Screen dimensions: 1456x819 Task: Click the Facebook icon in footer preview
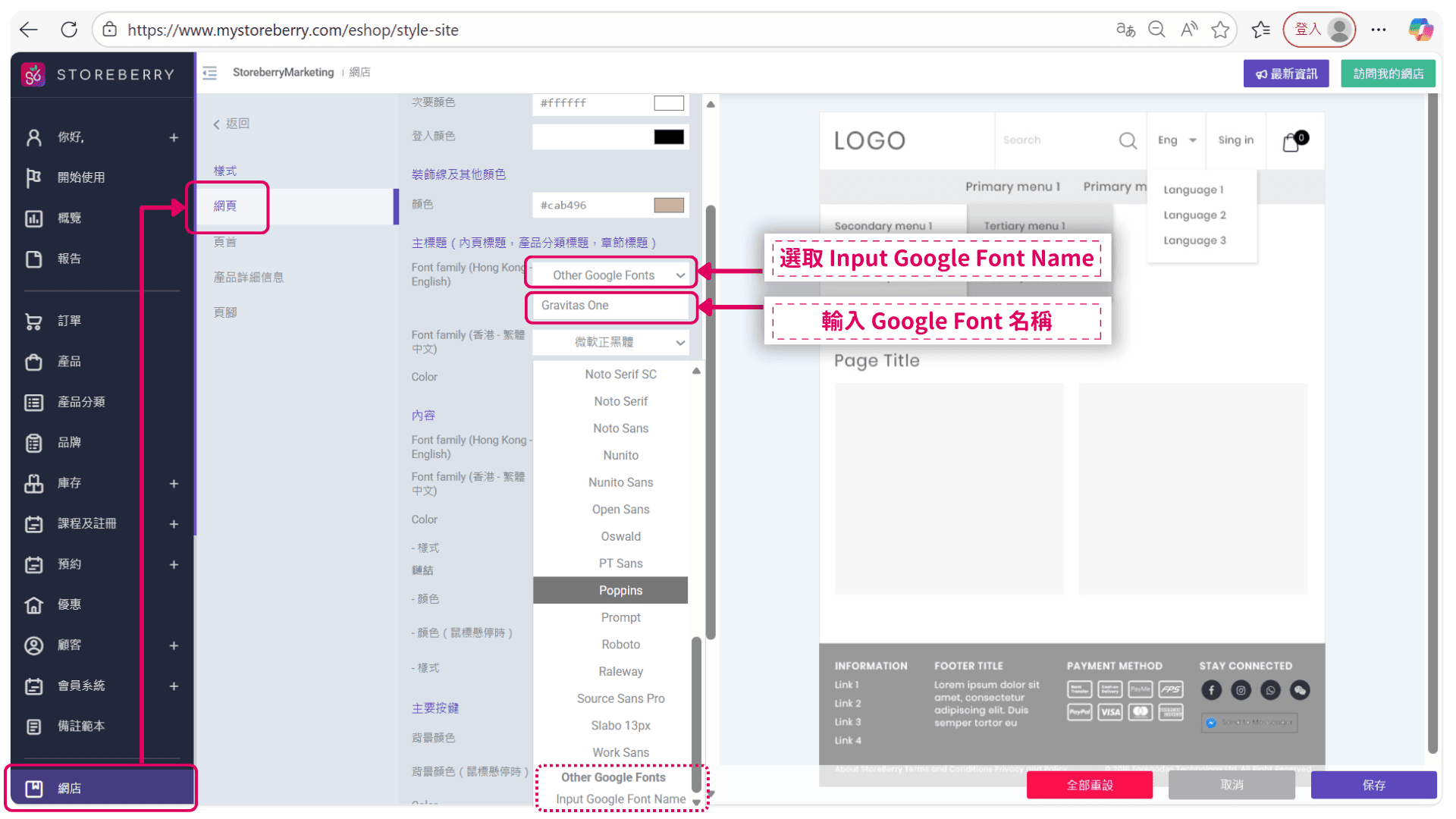pyautogui.click(x=1211, y=690)
